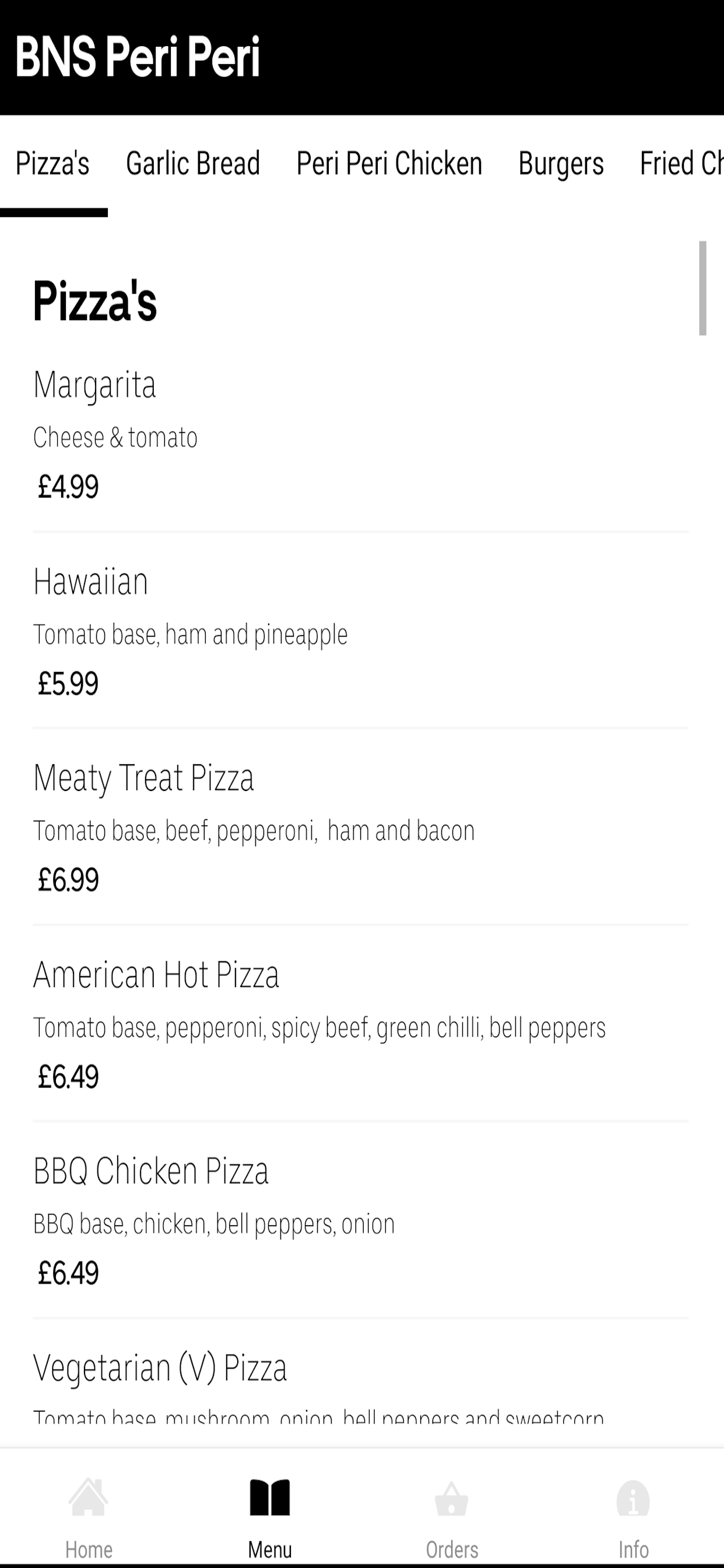The height and width of the screenshot is (1568, 724).
Task: Select the Burgers category tab
Action: point(561,163)
